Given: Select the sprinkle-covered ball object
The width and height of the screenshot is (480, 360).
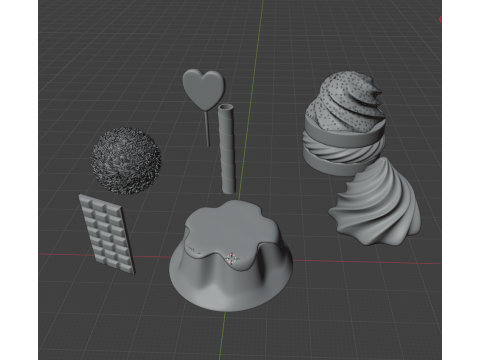Looking at the screenshot, I should [126, 160].
